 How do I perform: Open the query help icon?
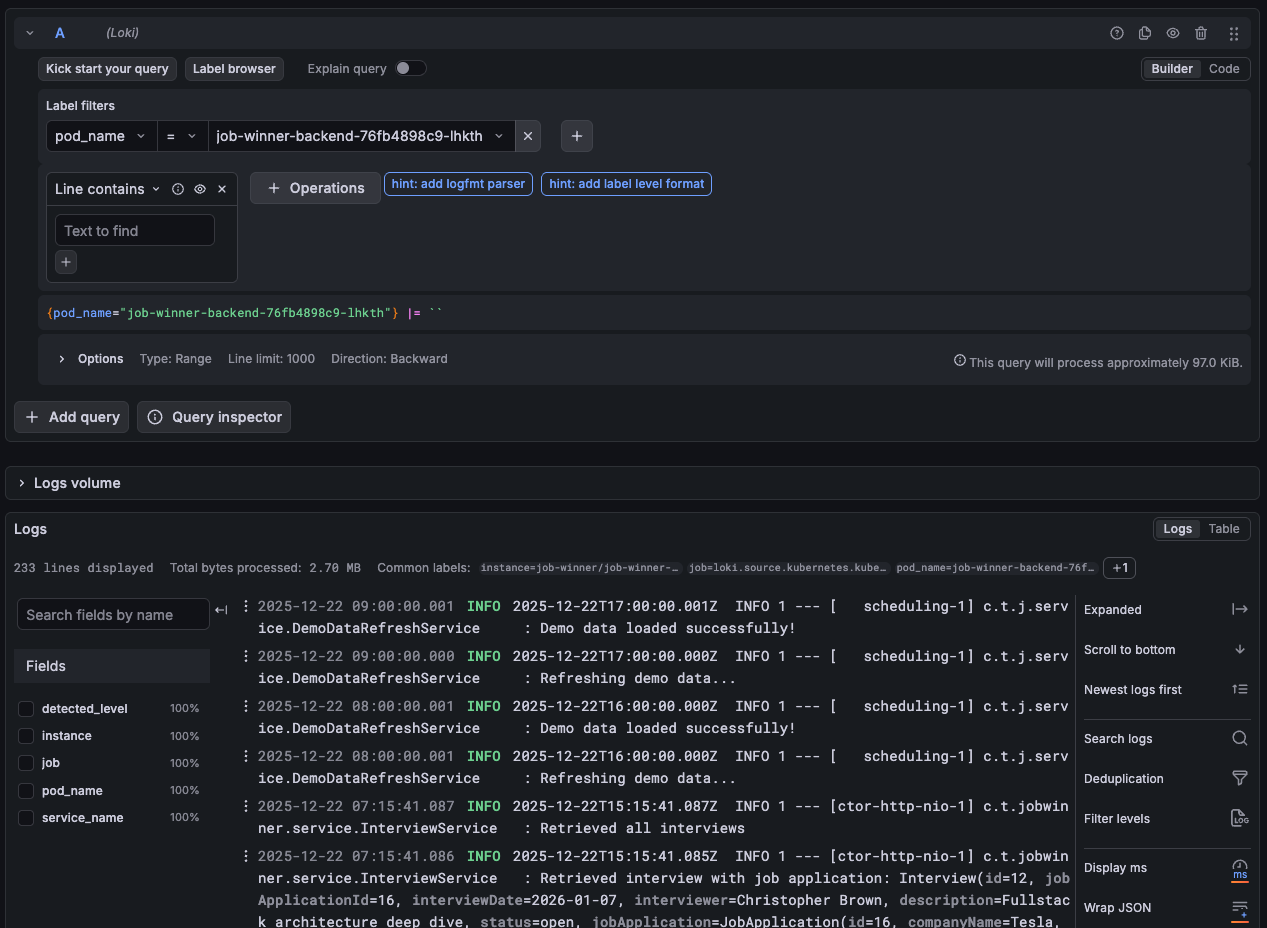tap(1117, 32)
